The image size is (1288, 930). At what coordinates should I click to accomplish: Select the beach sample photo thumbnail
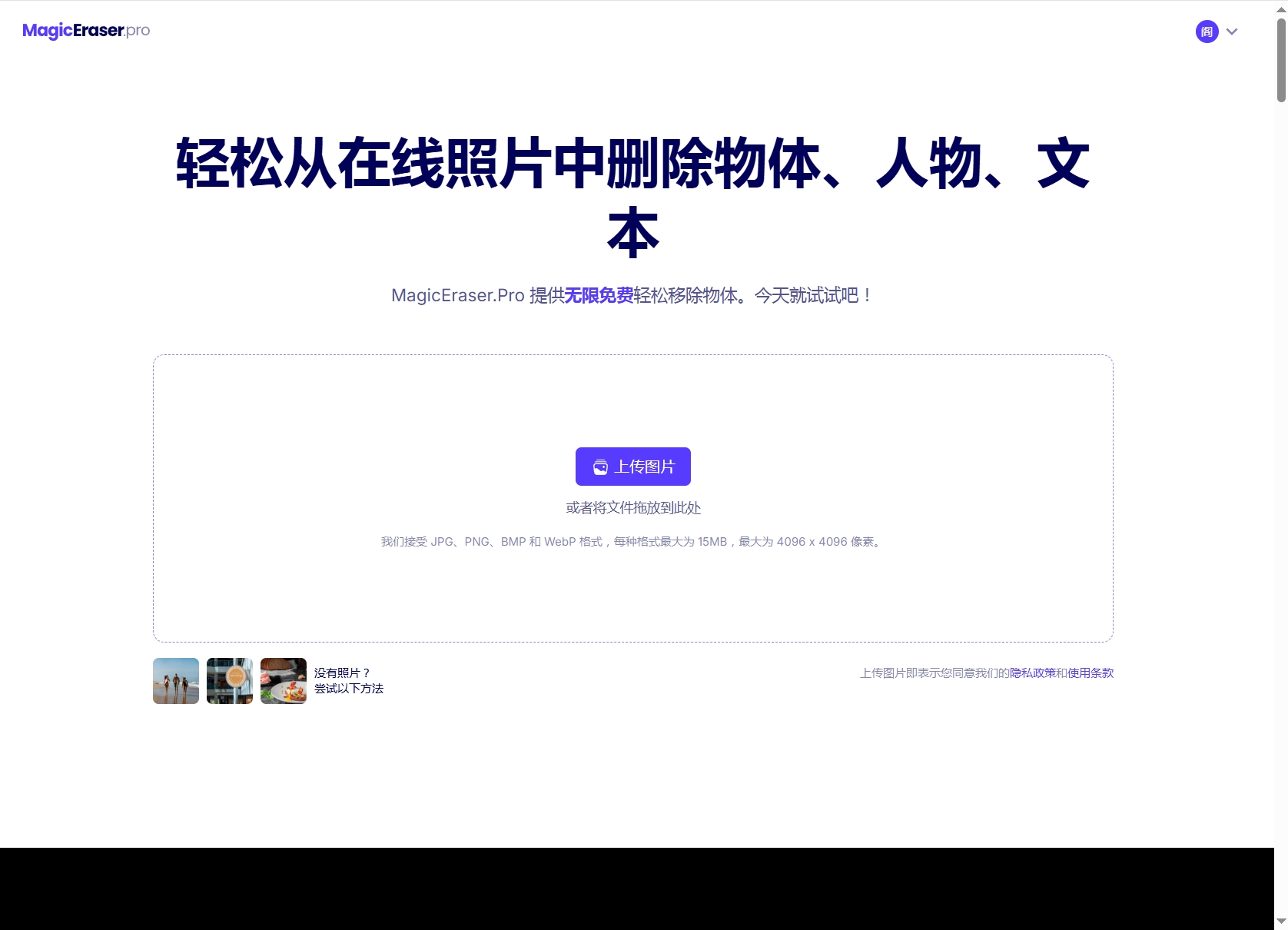click(x=176, y=681)
